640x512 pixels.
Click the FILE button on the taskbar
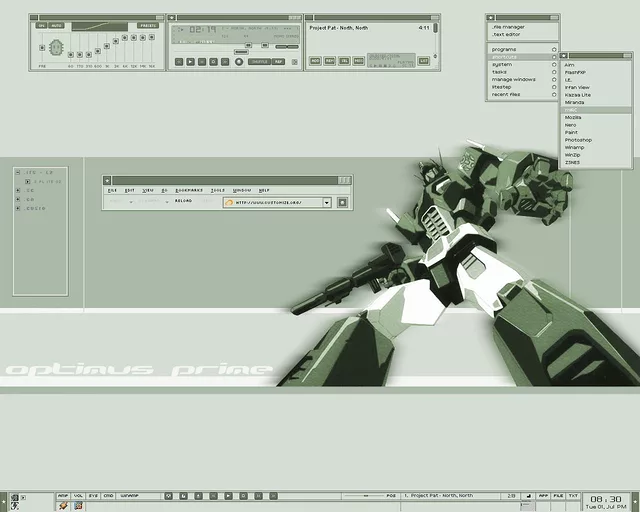(558, 496)
